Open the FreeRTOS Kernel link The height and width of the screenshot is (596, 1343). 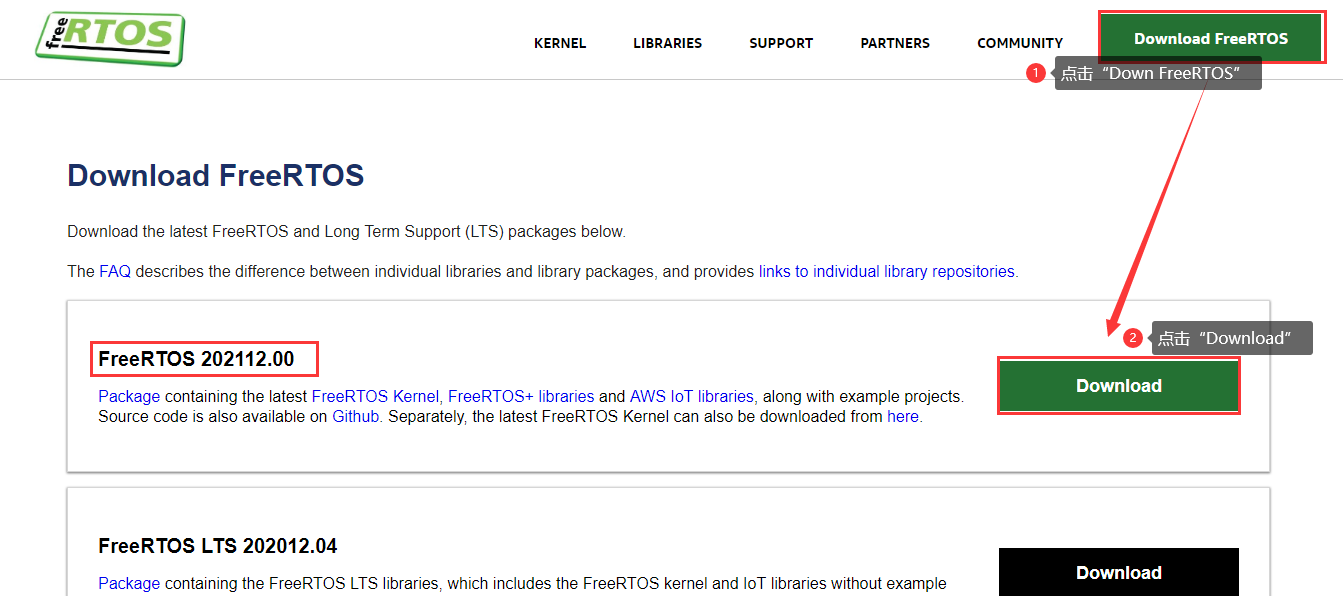tap(375, 396)
